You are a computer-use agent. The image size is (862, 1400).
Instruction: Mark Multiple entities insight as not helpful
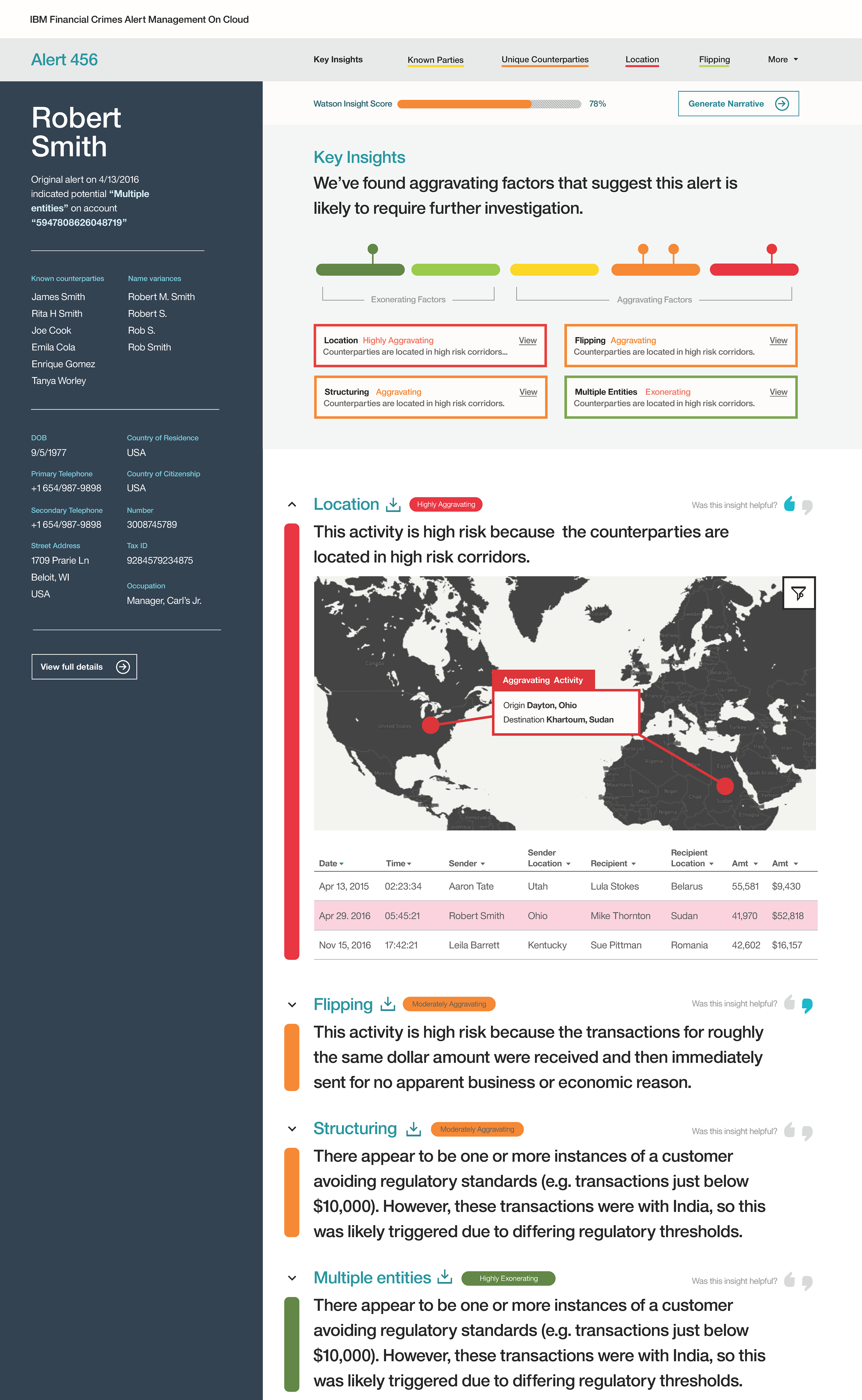pos(807,1283)
